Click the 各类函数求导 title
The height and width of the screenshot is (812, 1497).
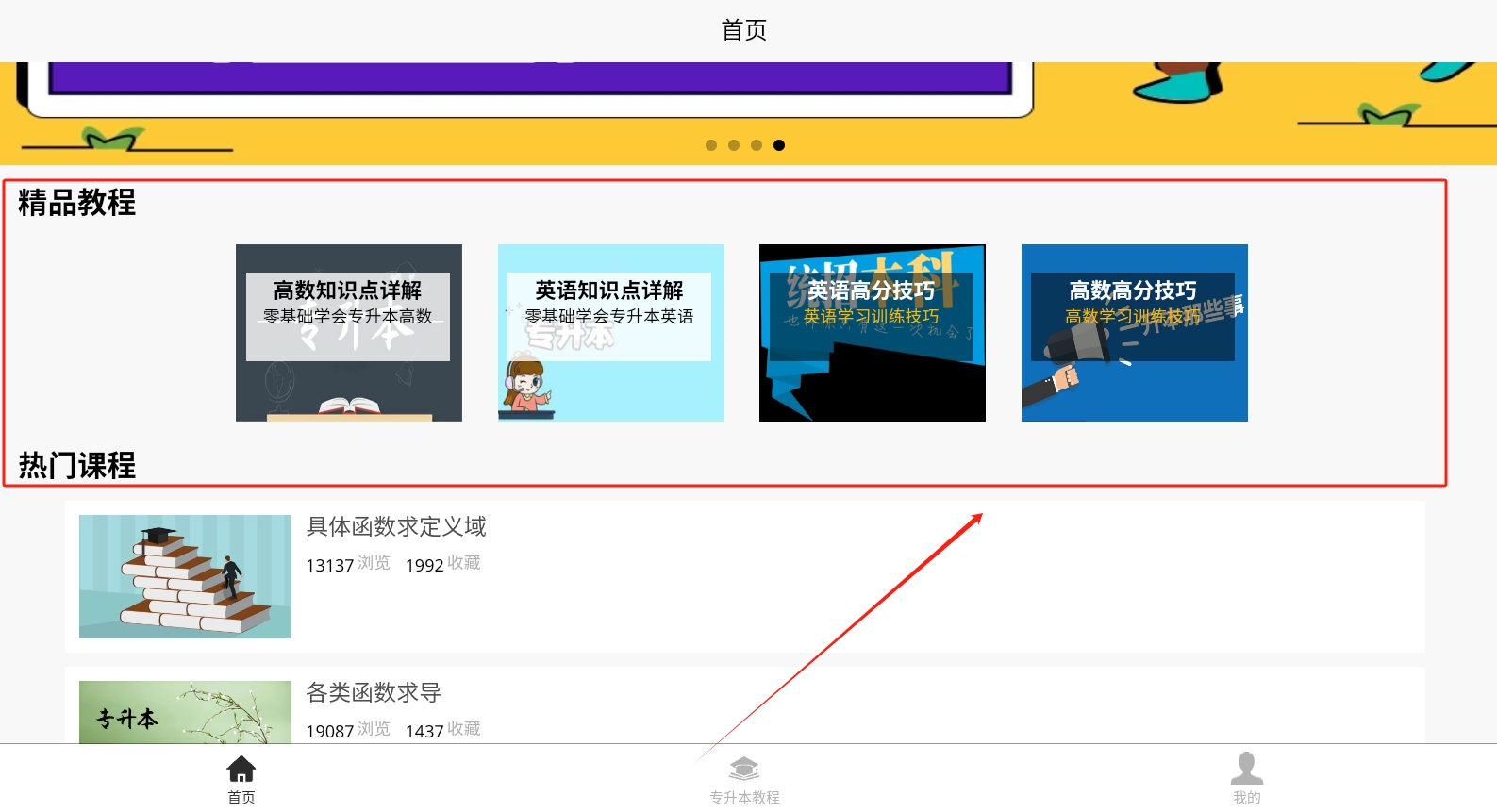[374, 692]
